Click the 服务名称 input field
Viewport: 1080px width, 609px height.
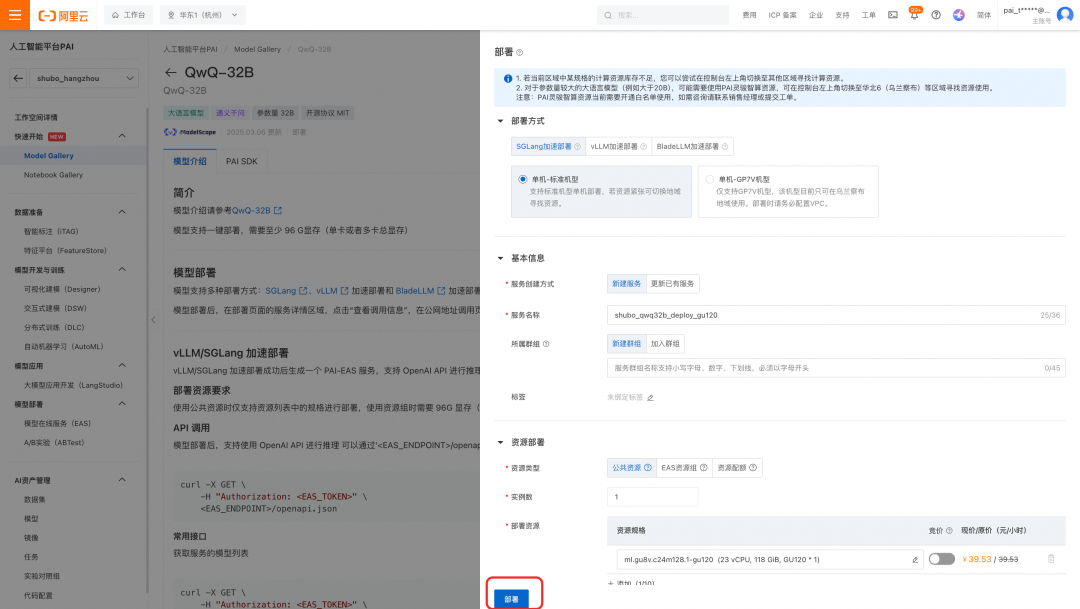(x=835, y=316)
